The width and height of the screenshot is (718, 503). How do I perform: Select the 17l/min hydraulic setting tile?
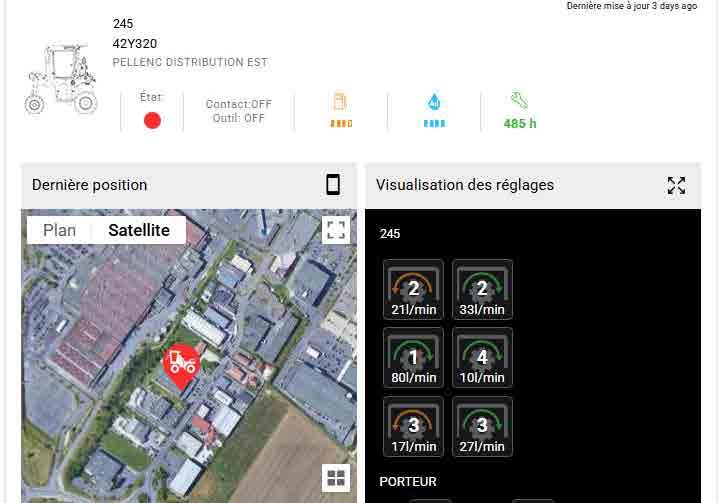413,426
